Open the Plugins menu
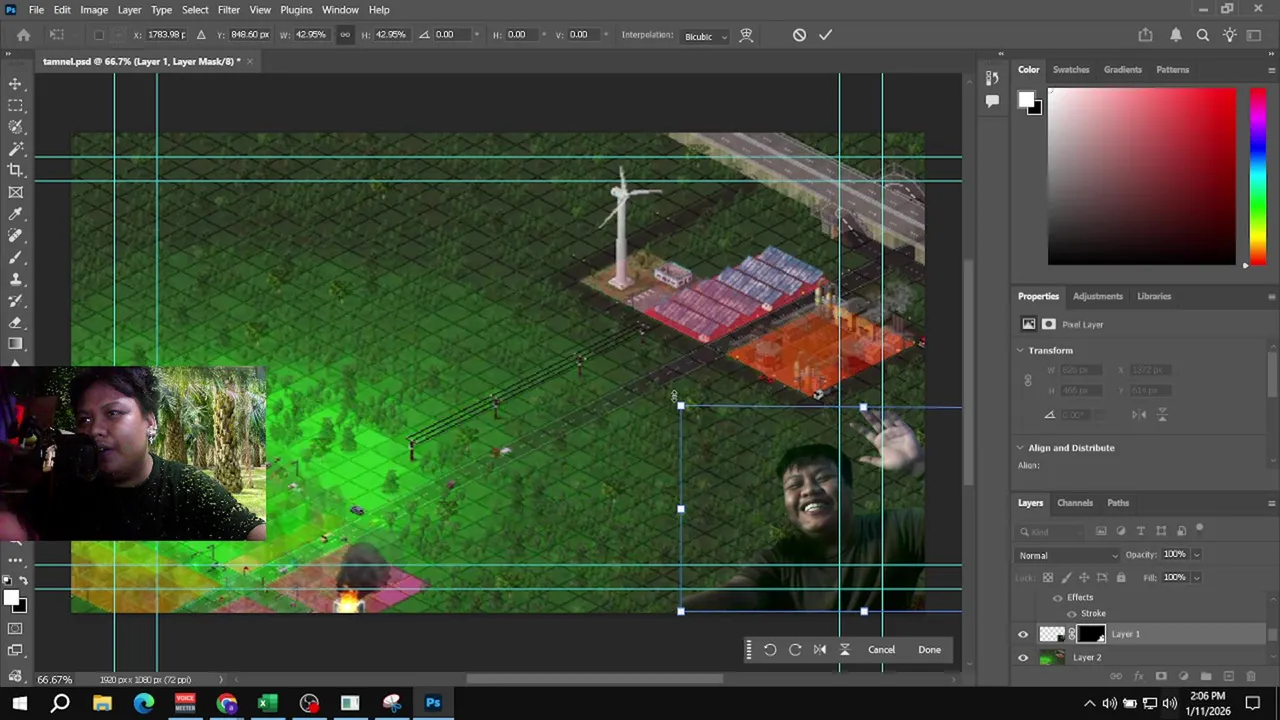The width and height of the screenshot is (1280, 720). pyautogui.click(x=296, y=10)
